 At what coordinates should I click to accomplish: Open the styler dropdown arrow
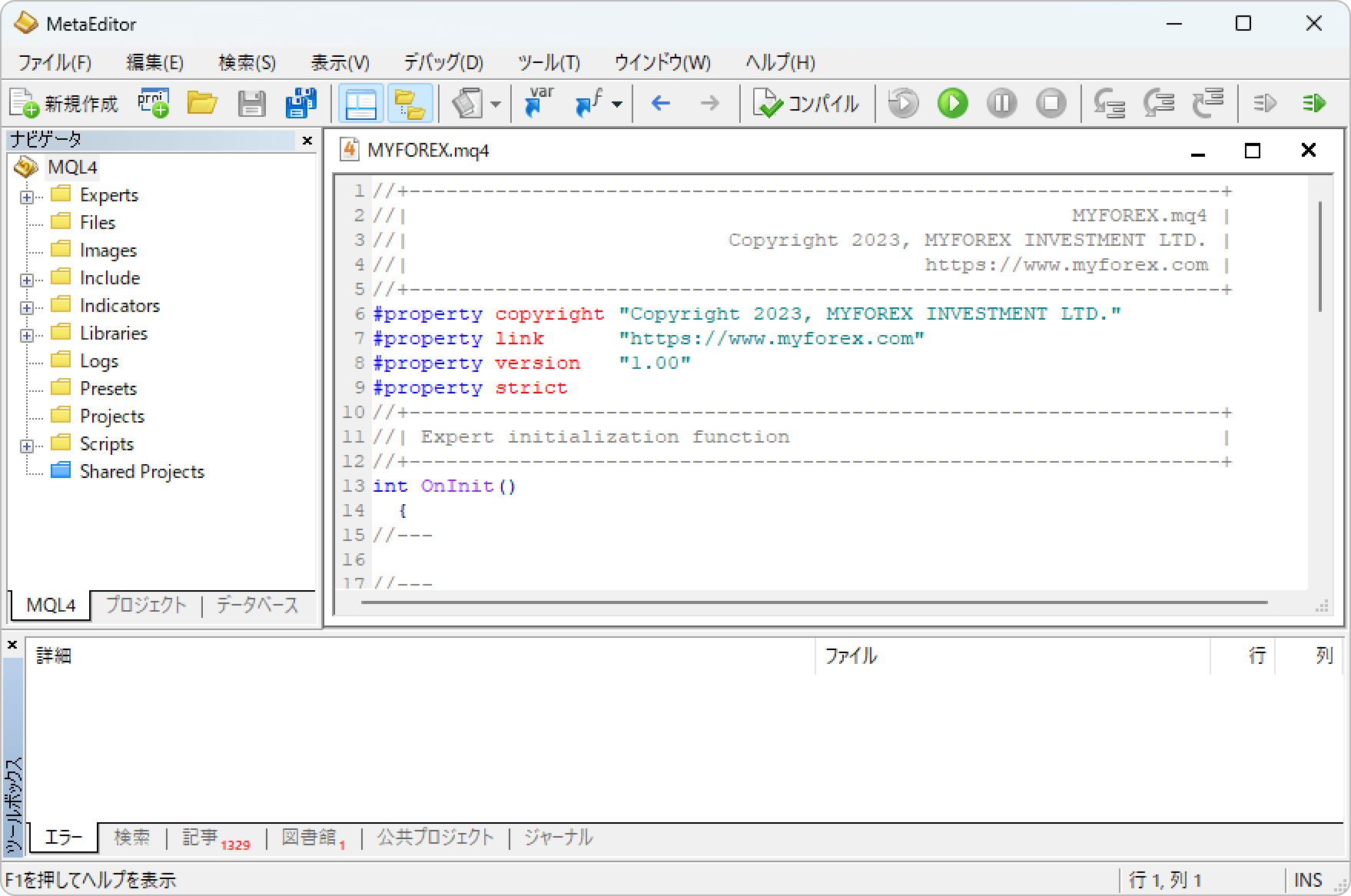pos(496,104)
